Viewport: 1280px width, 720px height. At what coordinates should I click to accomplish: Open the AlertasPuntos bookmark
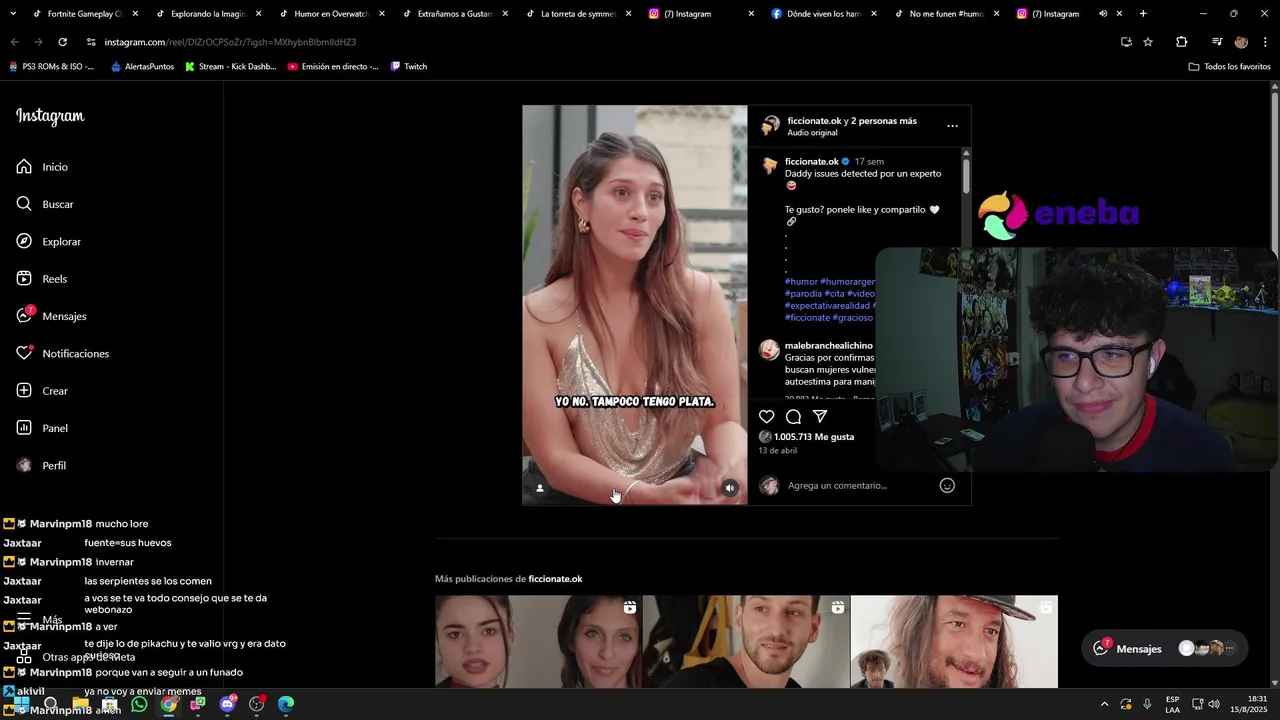pyautogui.click(x=142, y=66)
